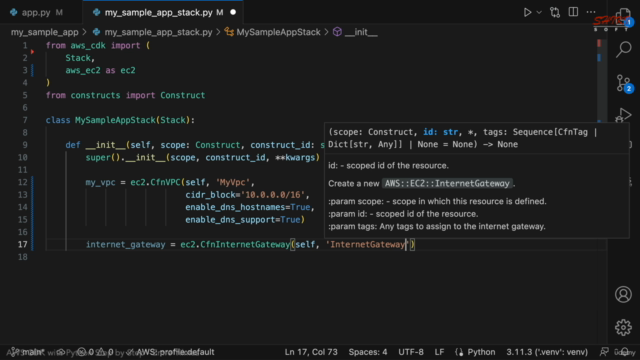Click my_sample_app folder in breadcrumb
Screen dimensions: 640x360
coord(44,32)
